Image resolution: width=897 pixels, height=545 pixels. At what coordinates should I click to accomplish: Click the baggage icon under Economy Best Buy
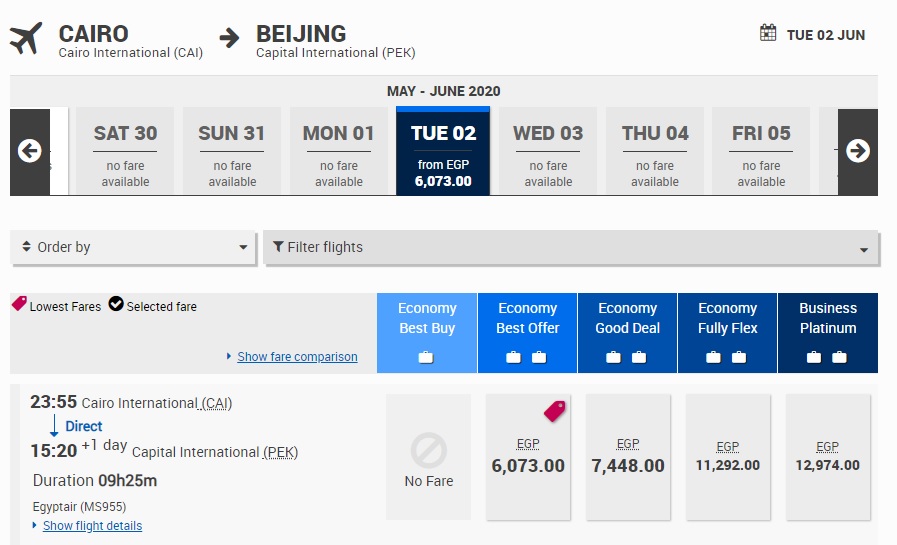click(x=426, y=357)
